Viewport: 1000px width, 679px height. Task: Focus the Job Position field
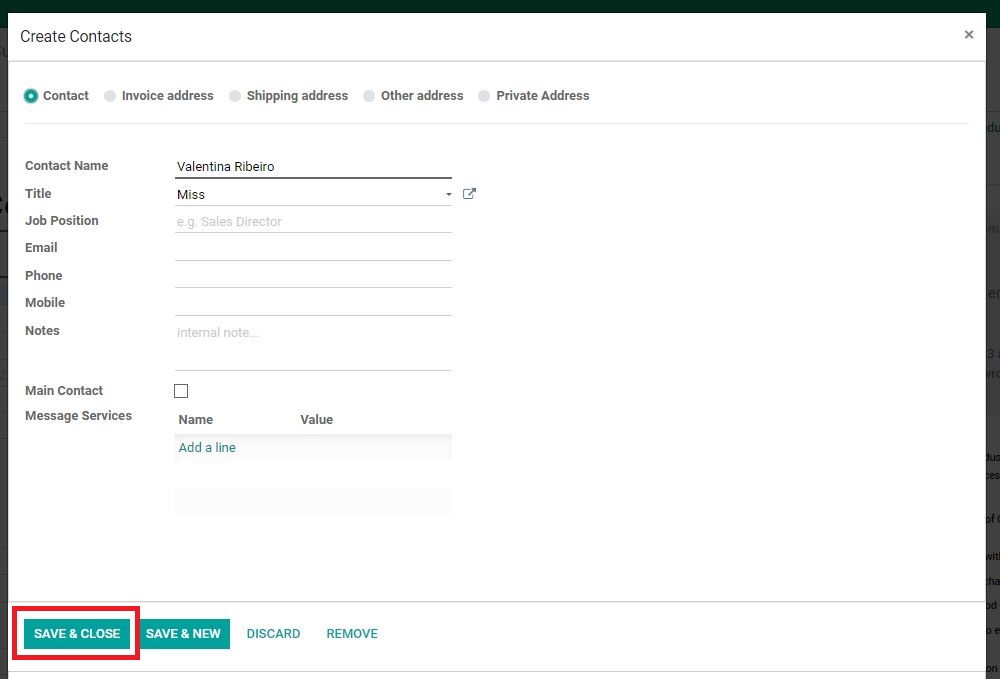(x=313, y=222)
